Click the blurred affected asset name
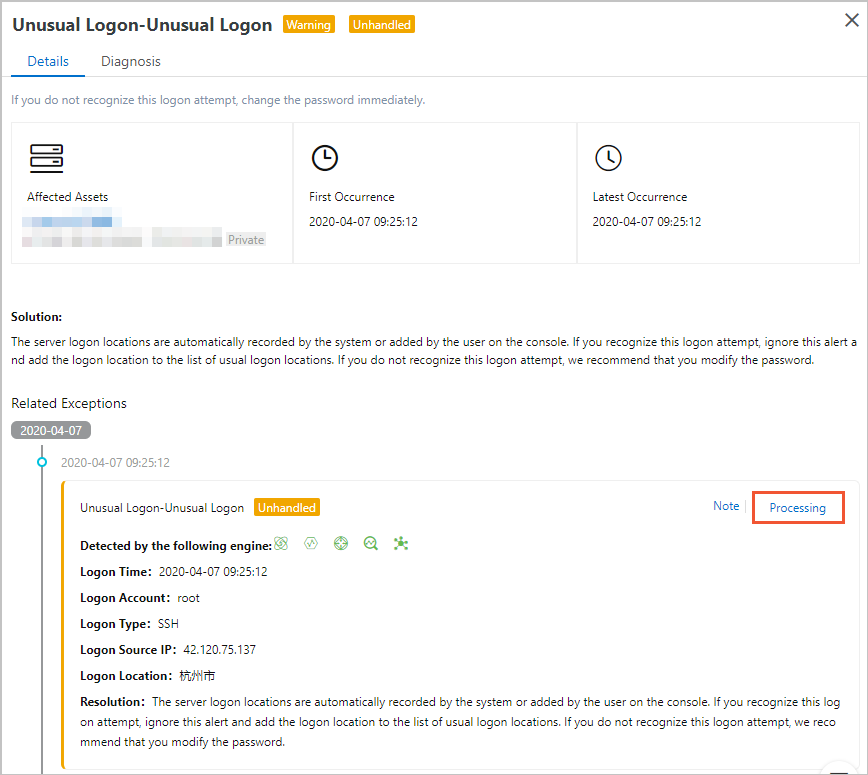Viewport: 868px width, 775px height. tap(72, 222)
